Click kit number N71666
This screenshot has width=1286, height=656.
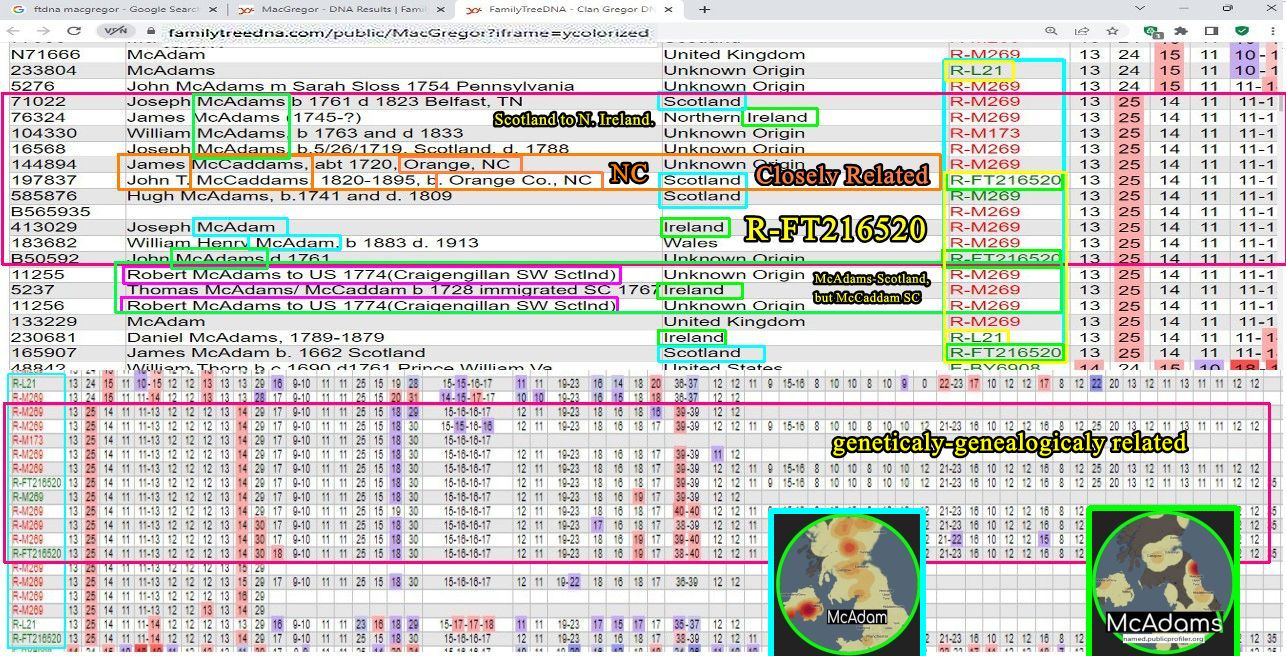(x=44, y=54)
